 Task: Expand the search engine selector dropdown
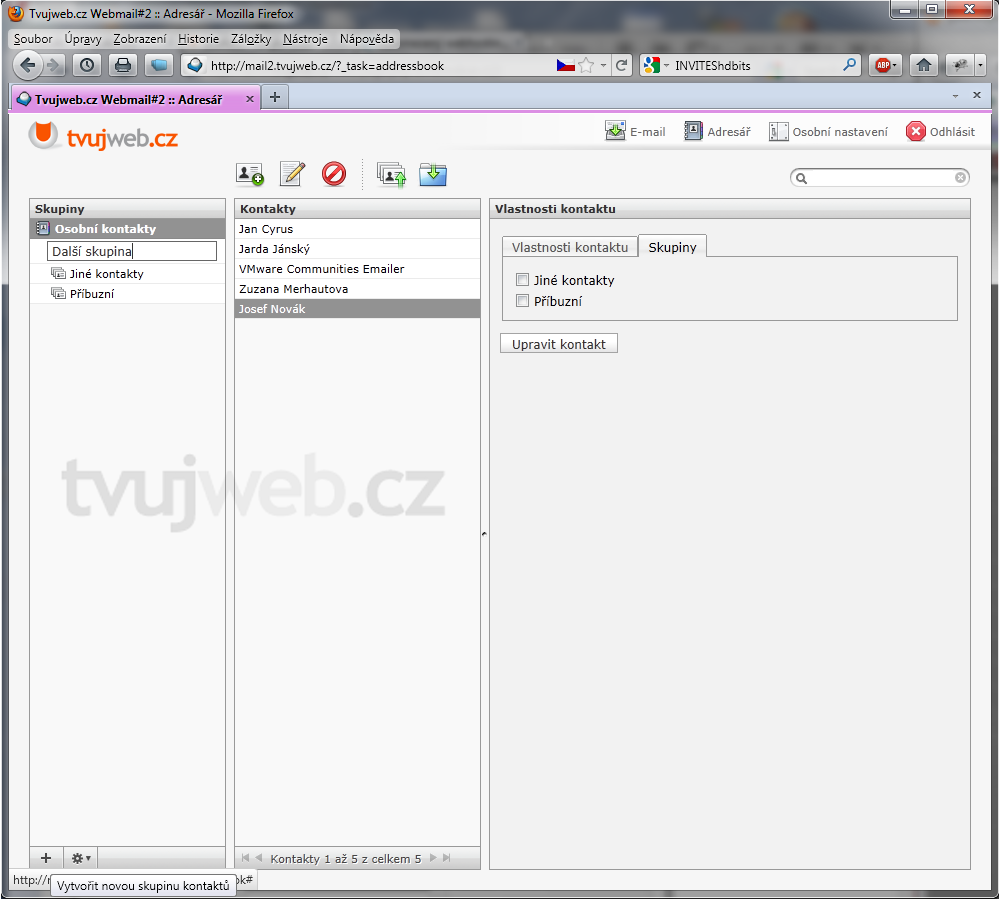(x=657, y=66)
